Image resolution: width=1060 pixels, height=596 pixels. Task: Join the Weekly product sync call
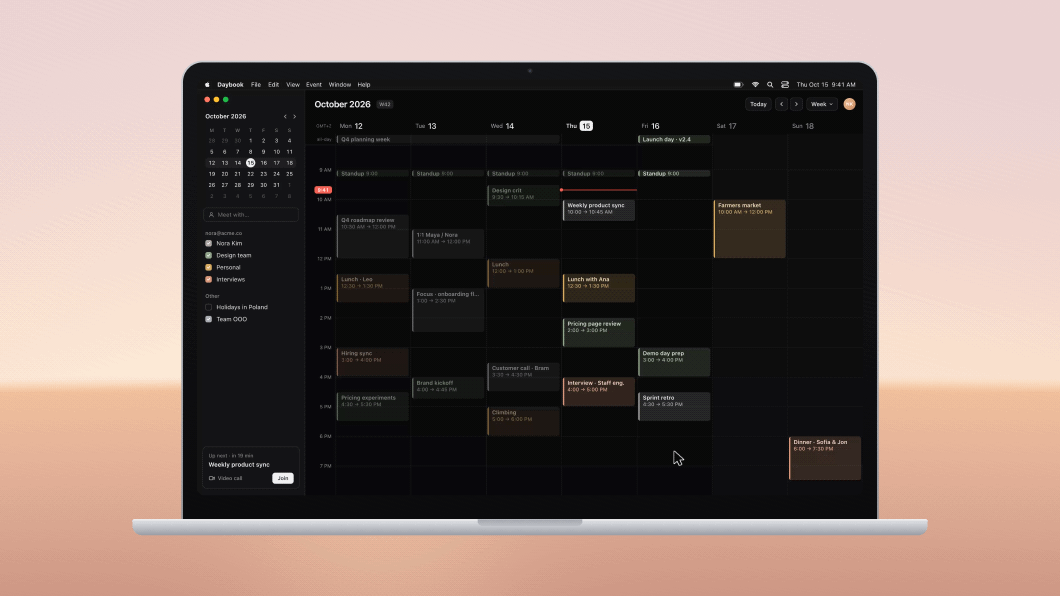coord(283,478)
